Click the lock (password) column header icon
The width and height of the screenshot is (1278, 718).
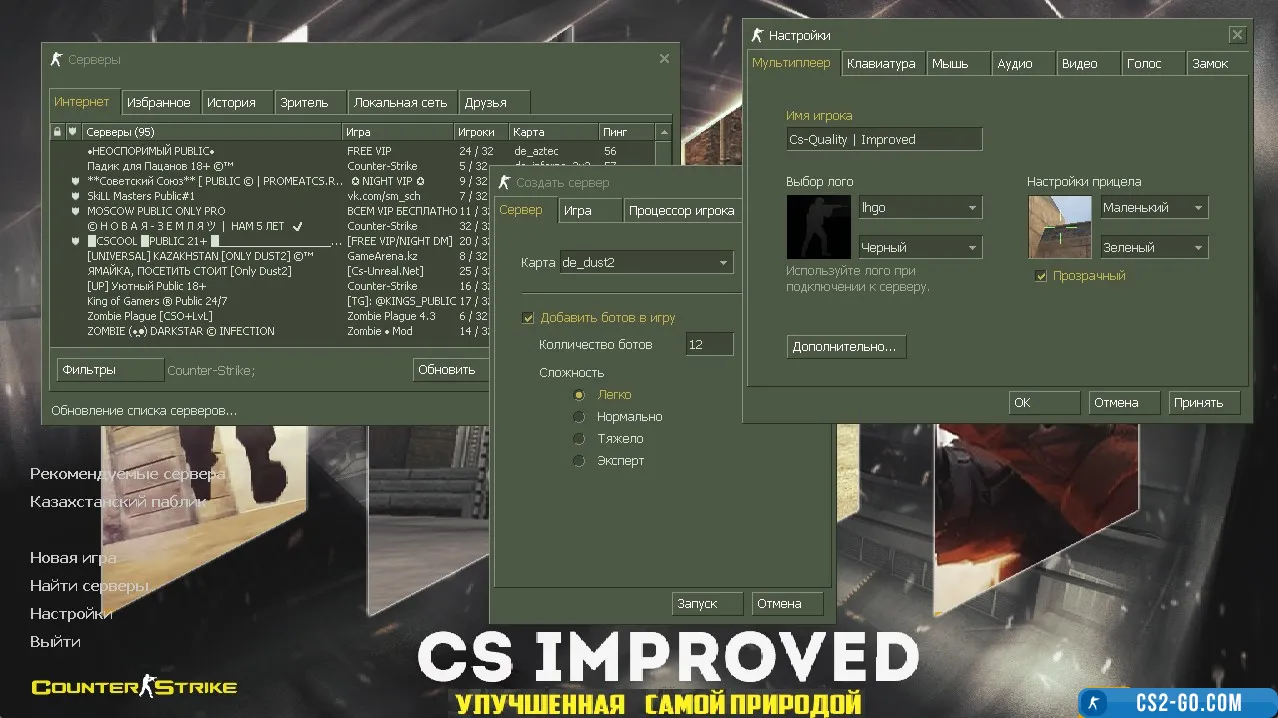coord(58,132)
